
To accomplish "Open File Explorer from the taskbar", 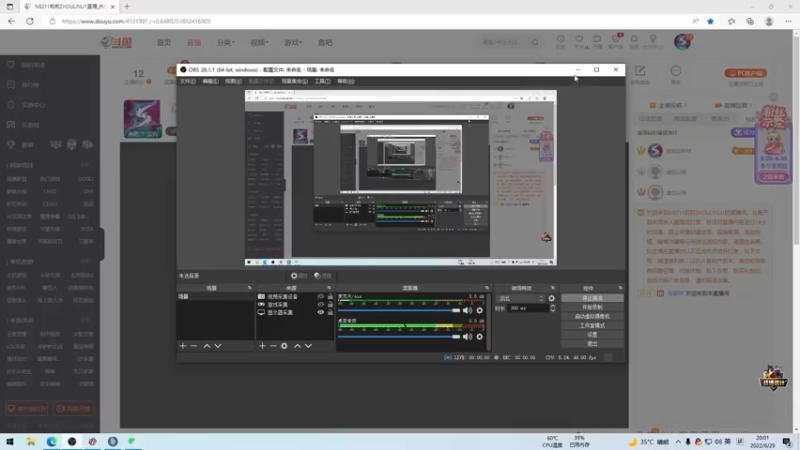I will [x=31, y=442].
